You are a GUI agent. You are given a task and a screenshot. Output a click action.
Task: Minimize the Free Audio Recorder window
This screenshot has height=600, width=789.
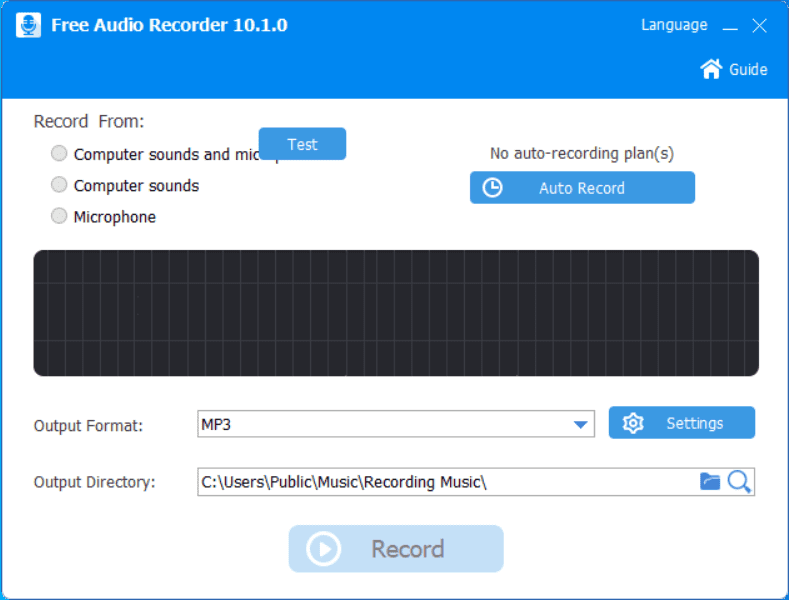[x=731, y=26]
